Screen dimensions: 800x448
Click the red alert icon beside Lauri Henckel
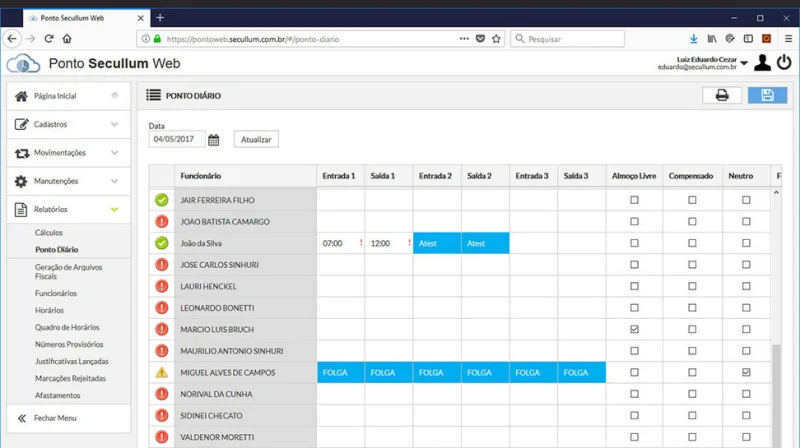tap(161, 286)
